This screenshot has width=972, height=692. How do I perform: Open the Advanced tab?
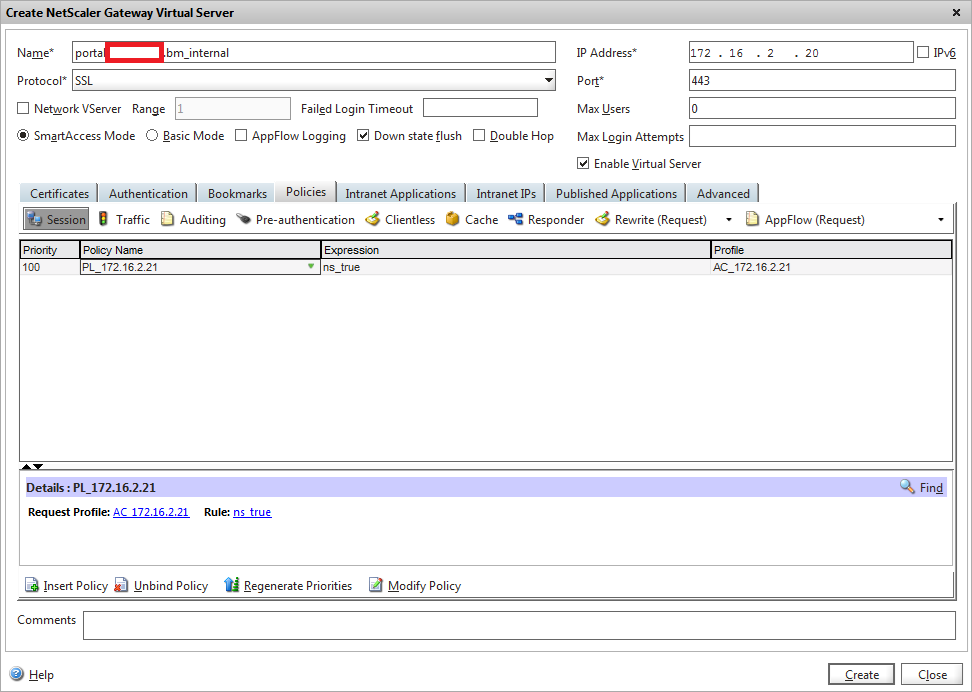coord(723,193)
